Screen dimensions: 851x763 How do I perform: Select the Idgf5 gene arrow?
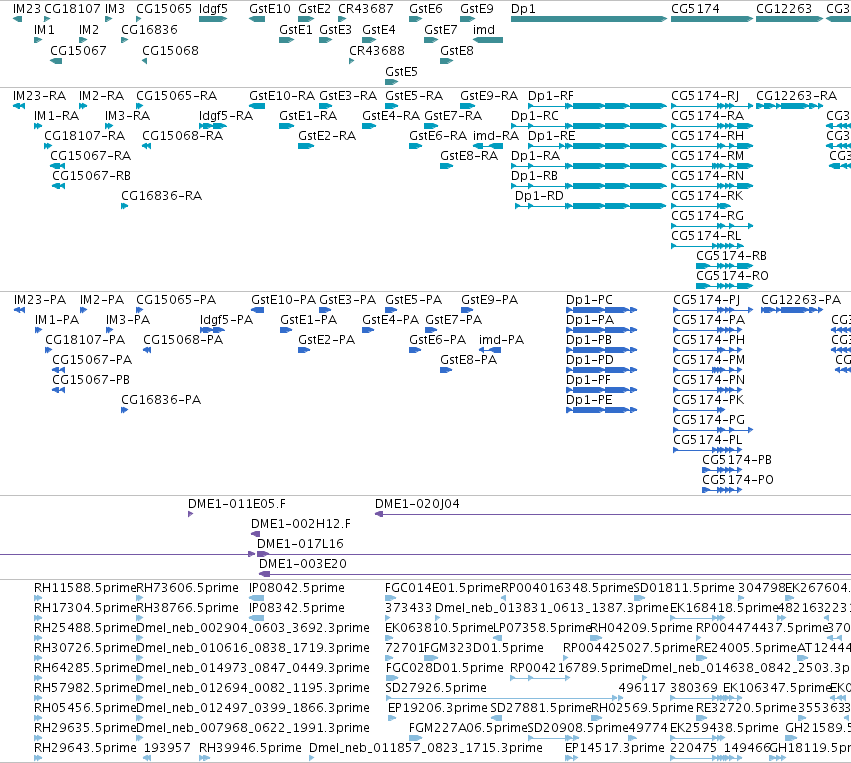(x=213, y=19)
